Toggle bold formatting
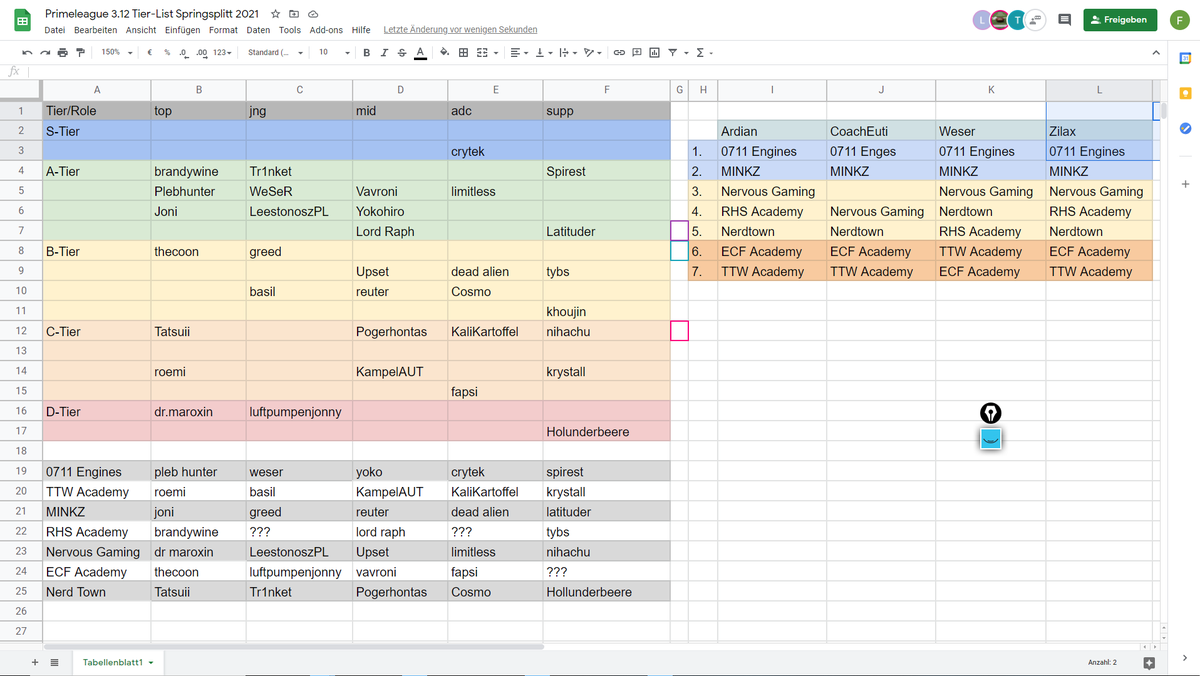This screenshot has height=676, width=1200. (367, 52)
